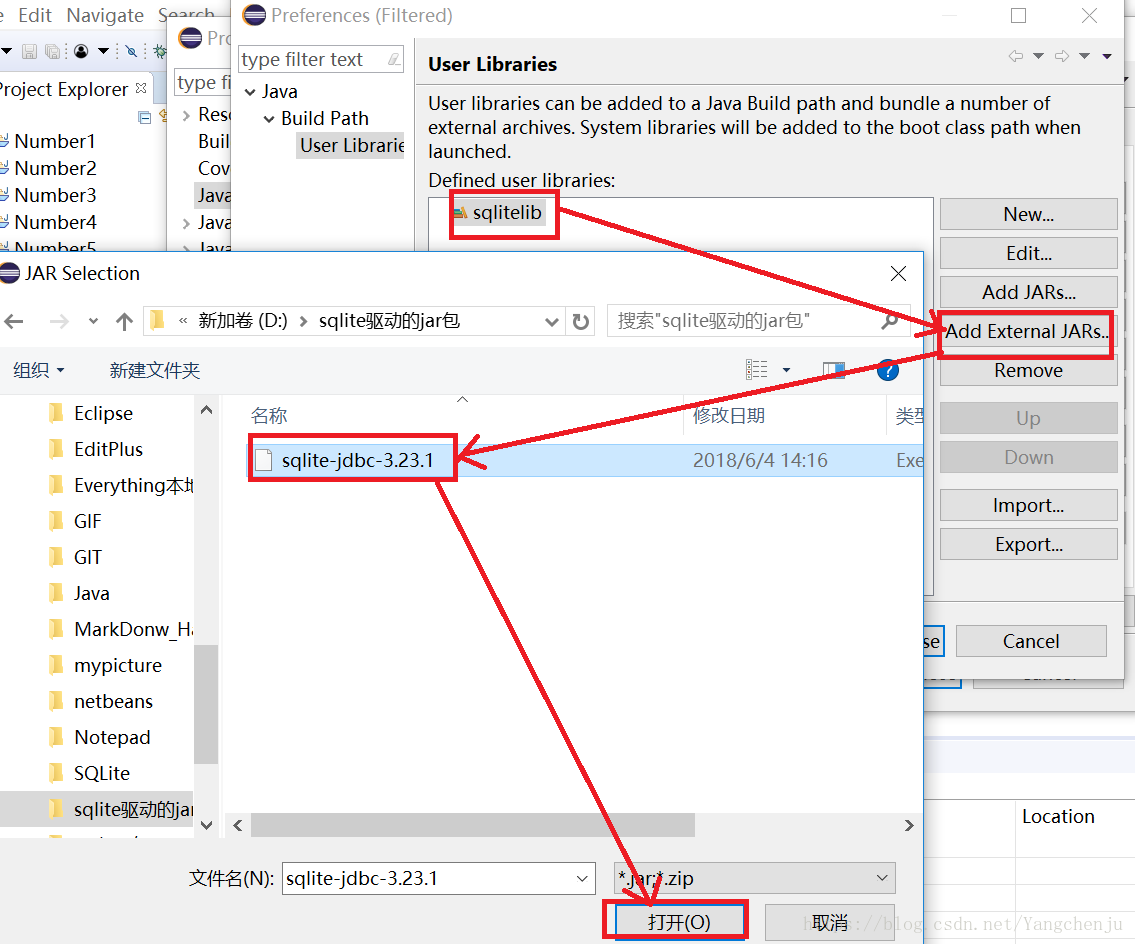Image resolution: width=1135 pixels, height=944 pixels.
Task: Click the Add JARs... button
Action: point(1029,292)
